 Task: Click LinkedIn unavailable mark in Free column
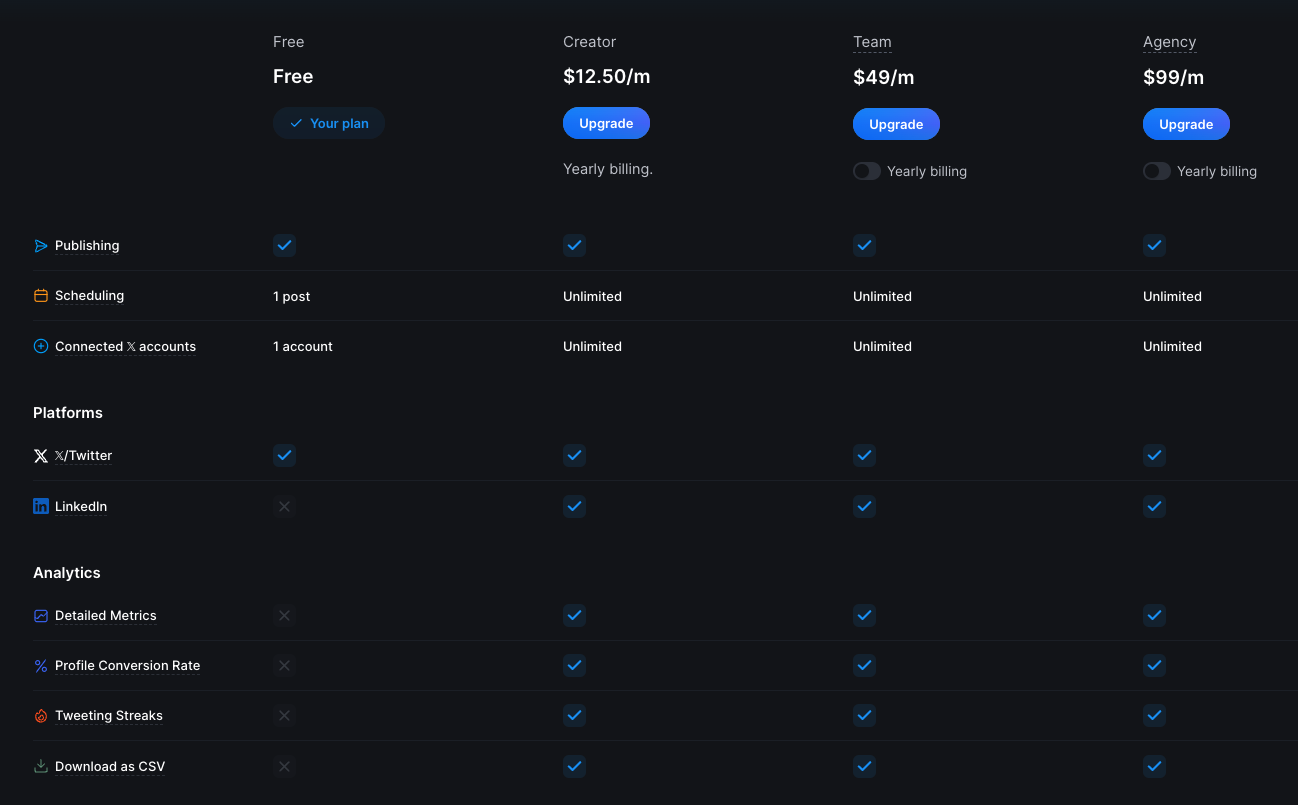tap(284, 506)
